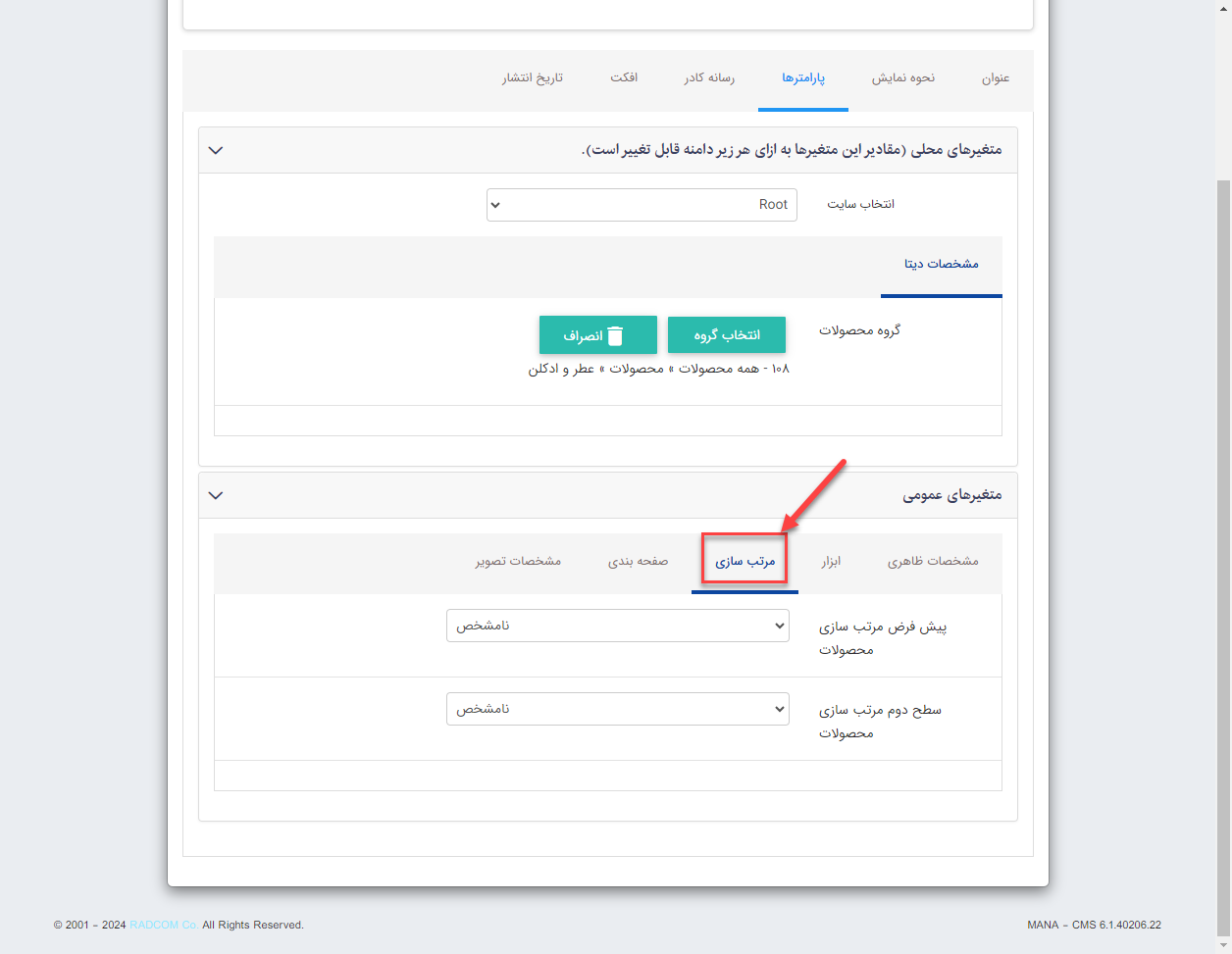Viewport: 1232px width, 954px height.
Task: Select the مشخصات دیتا tab
Action: [941, 264]
